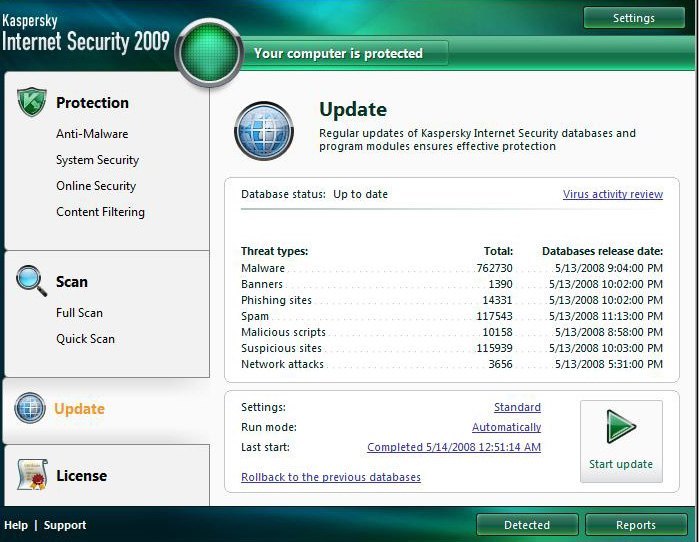Click the Automatically run mode link
699x542 pixels.
point(506,427)
